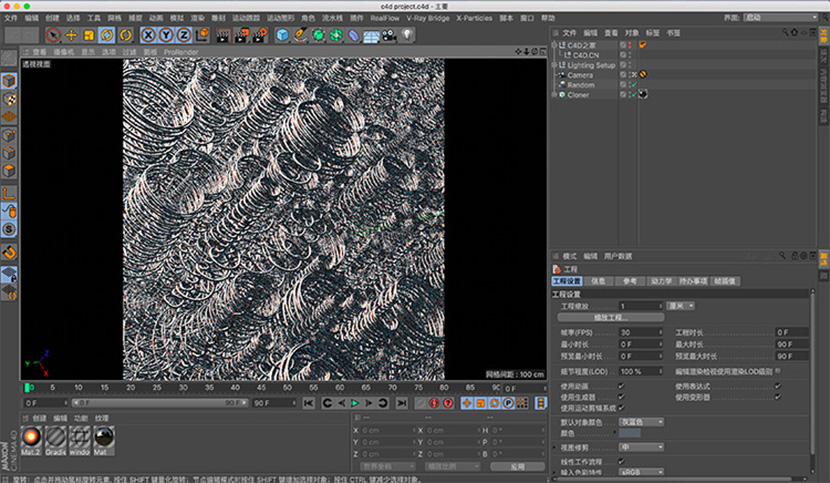Toggle the X axis lock icon
This screenshot has width=830, height=483.
point(147,35)
